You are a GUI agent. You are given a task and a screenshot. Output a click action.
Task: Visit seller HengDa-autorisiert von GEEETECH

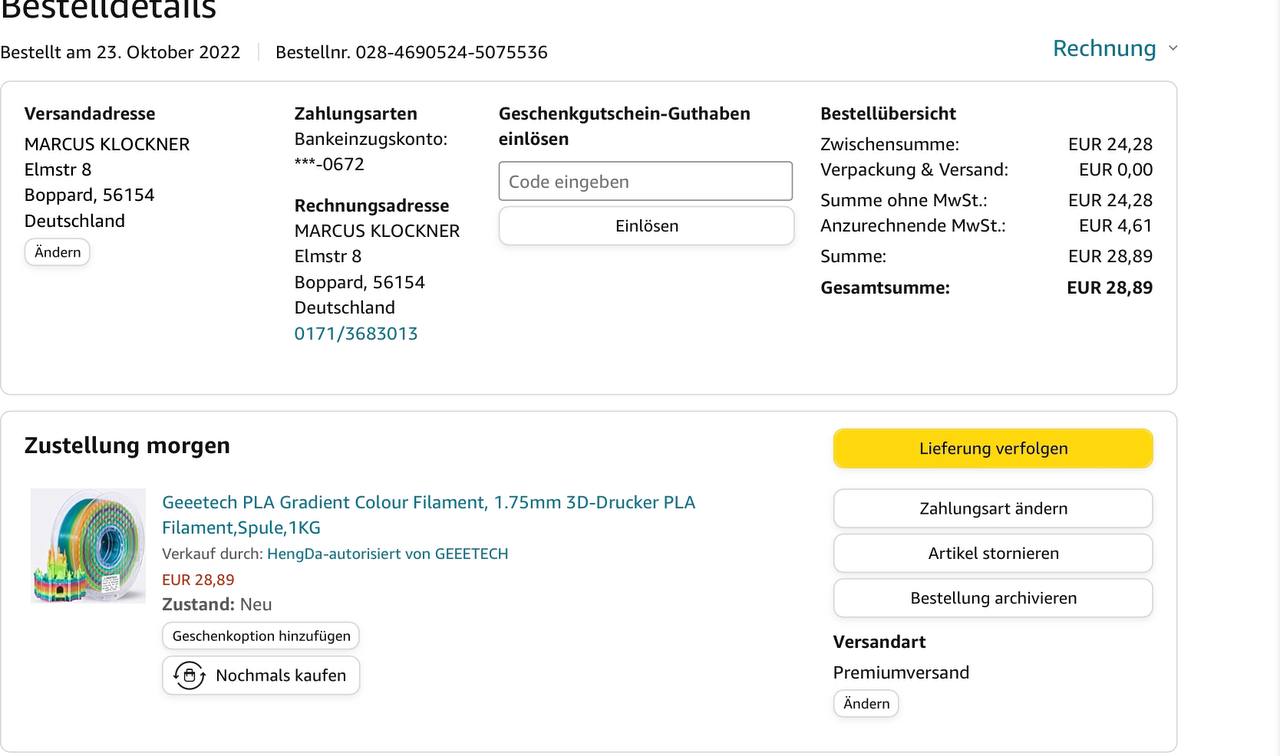tap(387, 553)
